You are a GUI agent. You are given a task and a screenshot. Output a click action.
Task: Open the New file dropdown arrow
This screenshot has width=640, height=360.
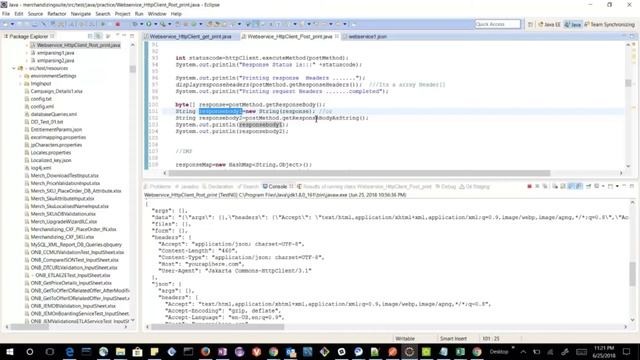12,24
